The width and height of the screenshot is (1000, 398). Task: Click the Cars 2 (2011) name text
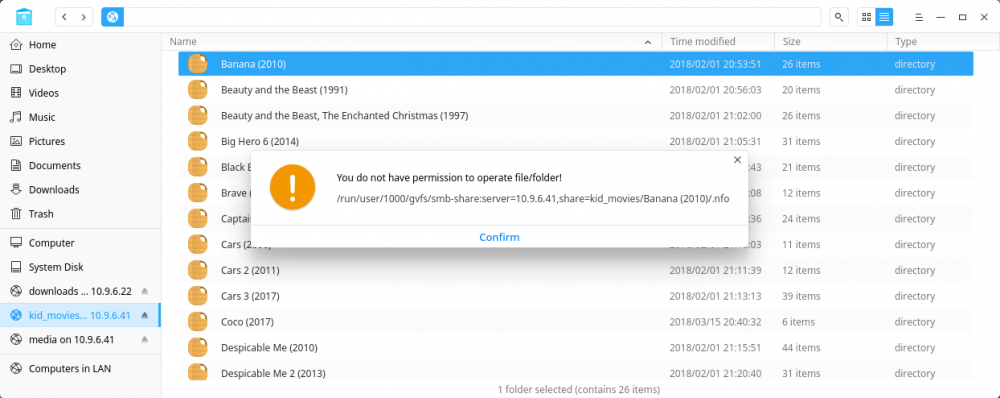point(250,270)
